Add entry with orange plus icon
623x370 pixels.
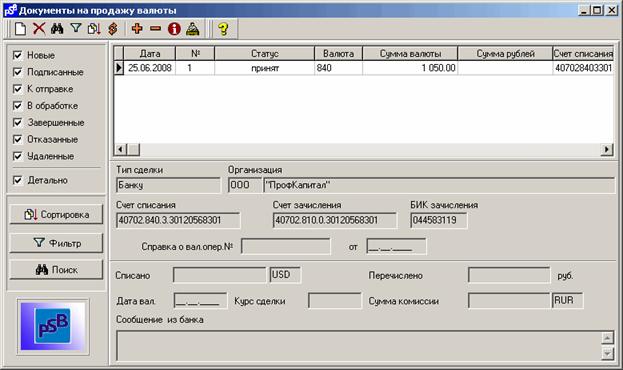tap(137, 29)
